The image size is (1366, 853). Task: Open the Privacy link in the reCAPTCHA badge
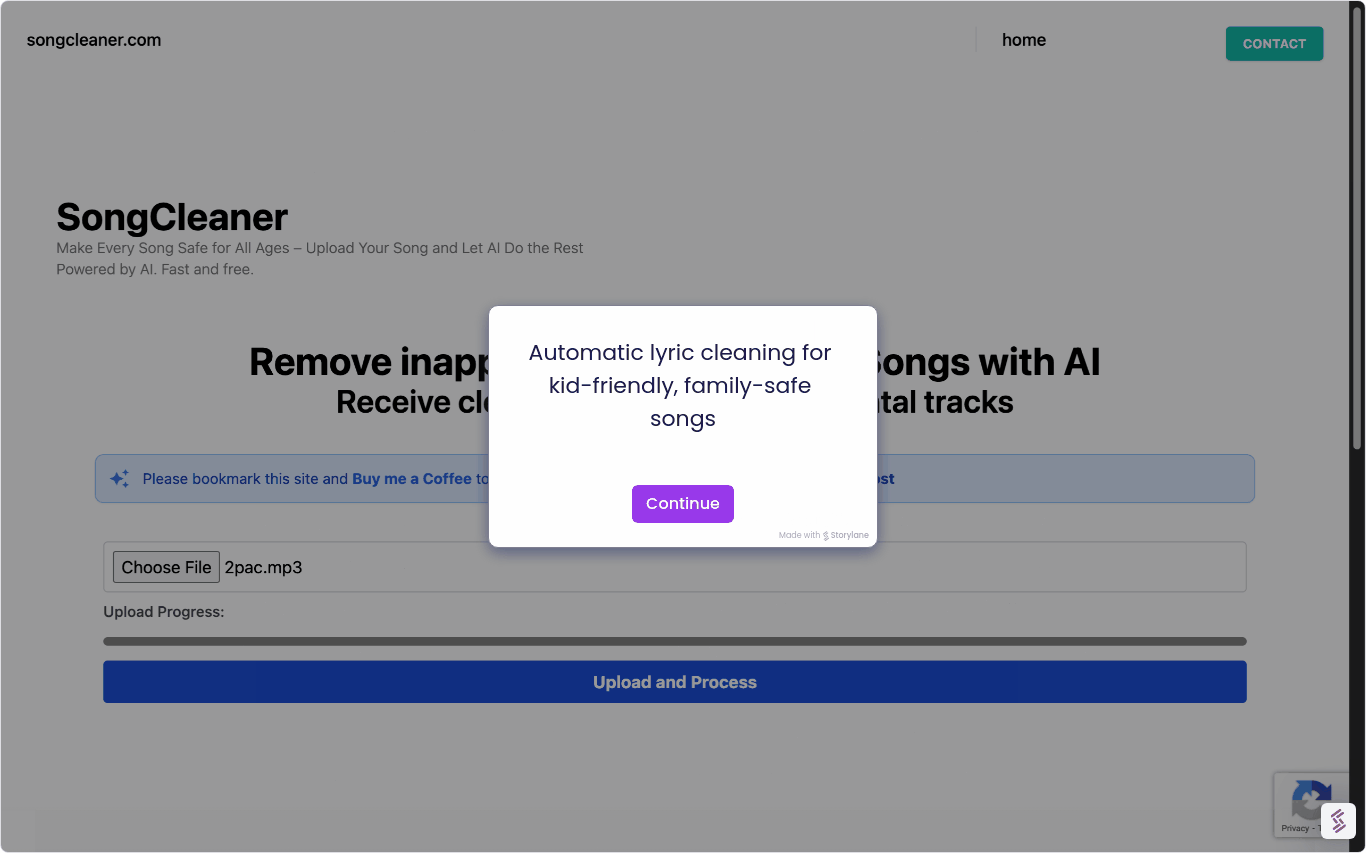(1297, 828)
